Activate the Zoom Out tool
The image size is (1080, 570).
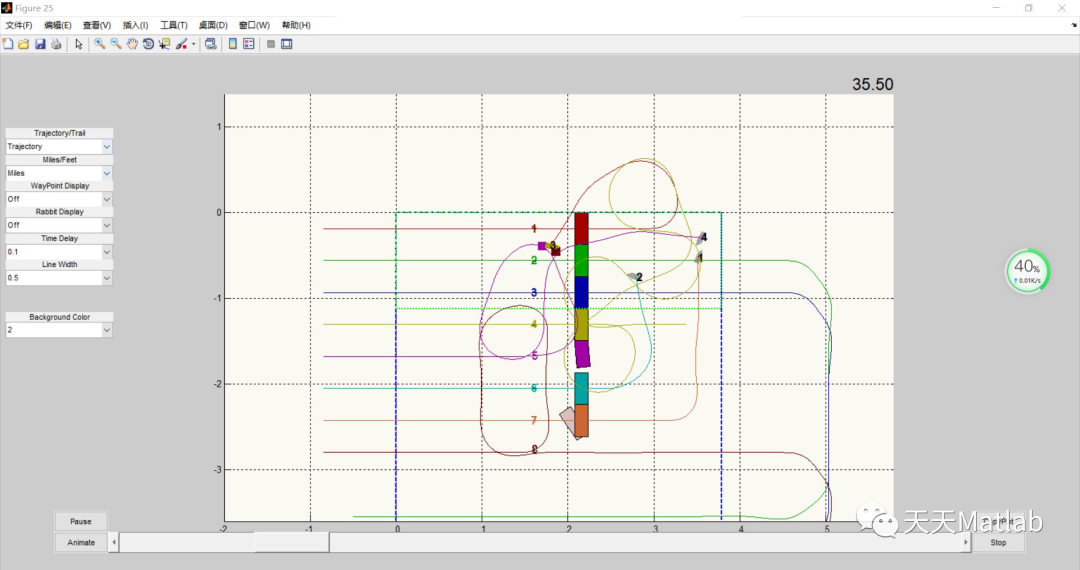tap(116, 44)
